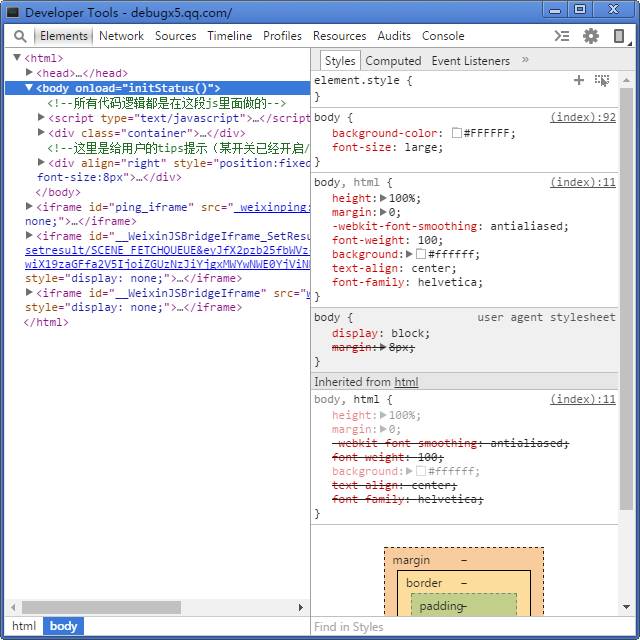The height and width of the screenshot is (640, 640).
Task: Show more sidebar tabs chevron
Action: point(525,60)
